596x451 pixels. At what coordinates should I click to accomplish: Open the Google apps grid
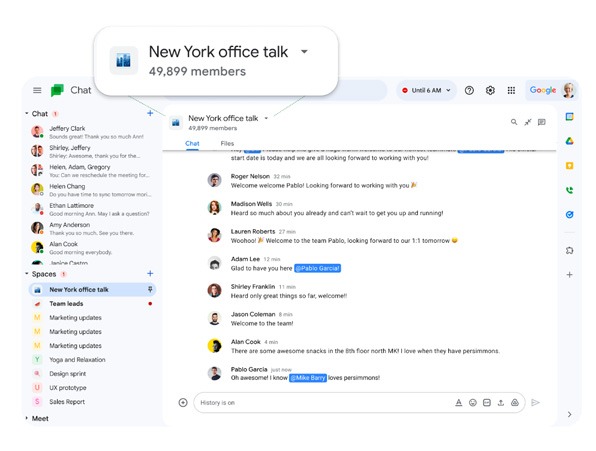tap(511, 90)
